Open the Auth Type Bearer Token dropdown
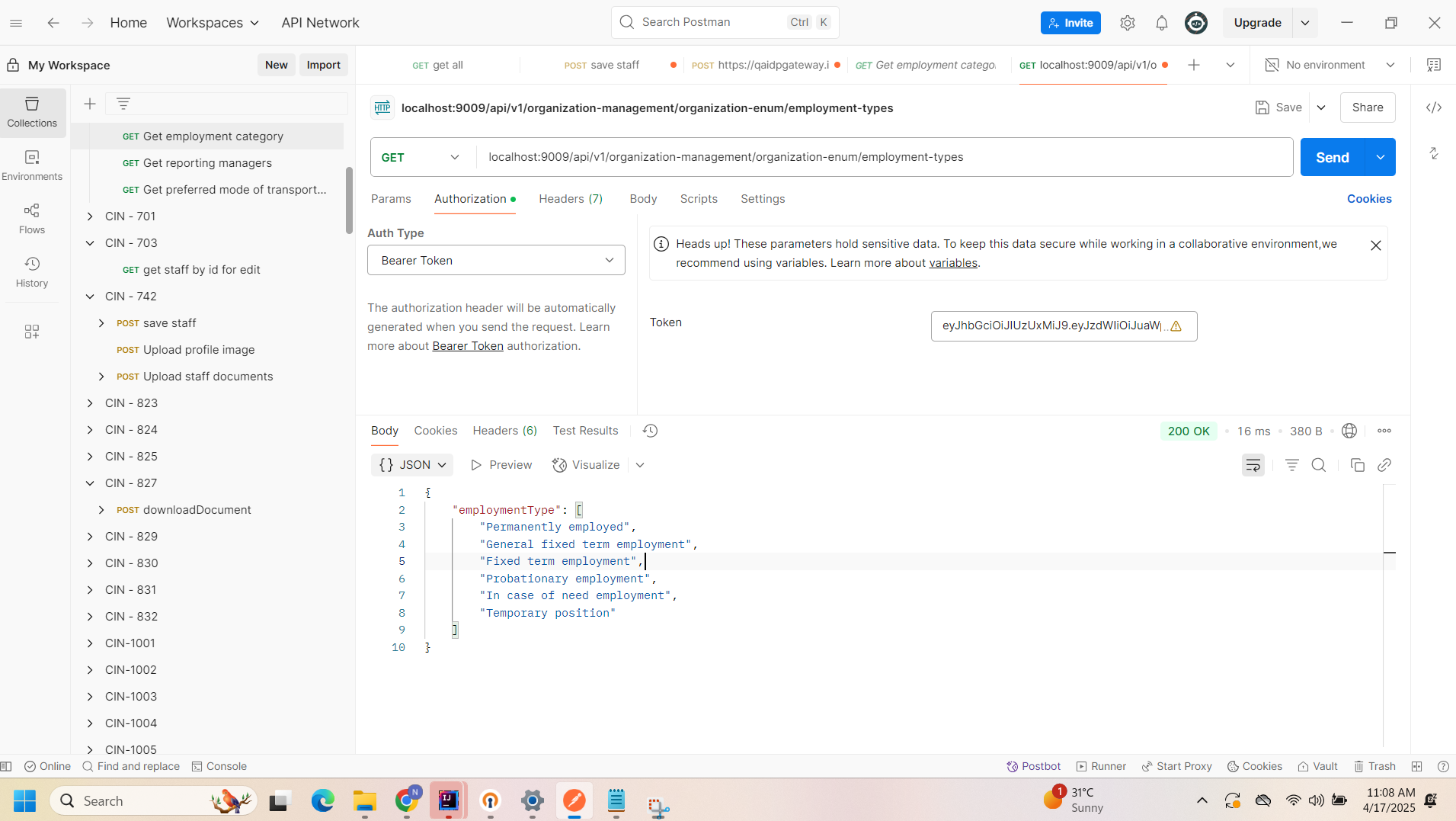 (496, 260)
